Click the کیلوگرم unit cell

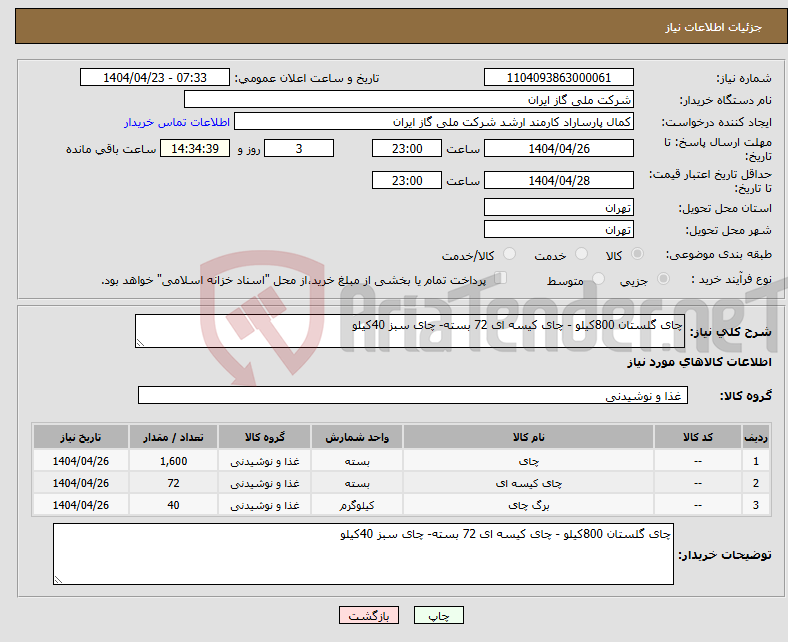click(x=357, y=505)
